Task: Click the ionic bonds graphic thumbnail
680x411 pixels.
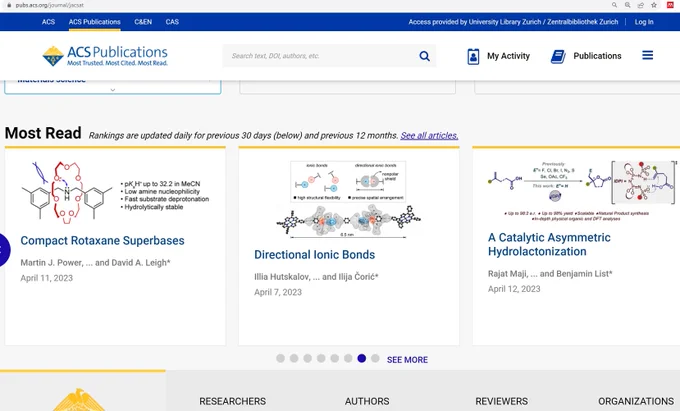Action: [349, 199]
